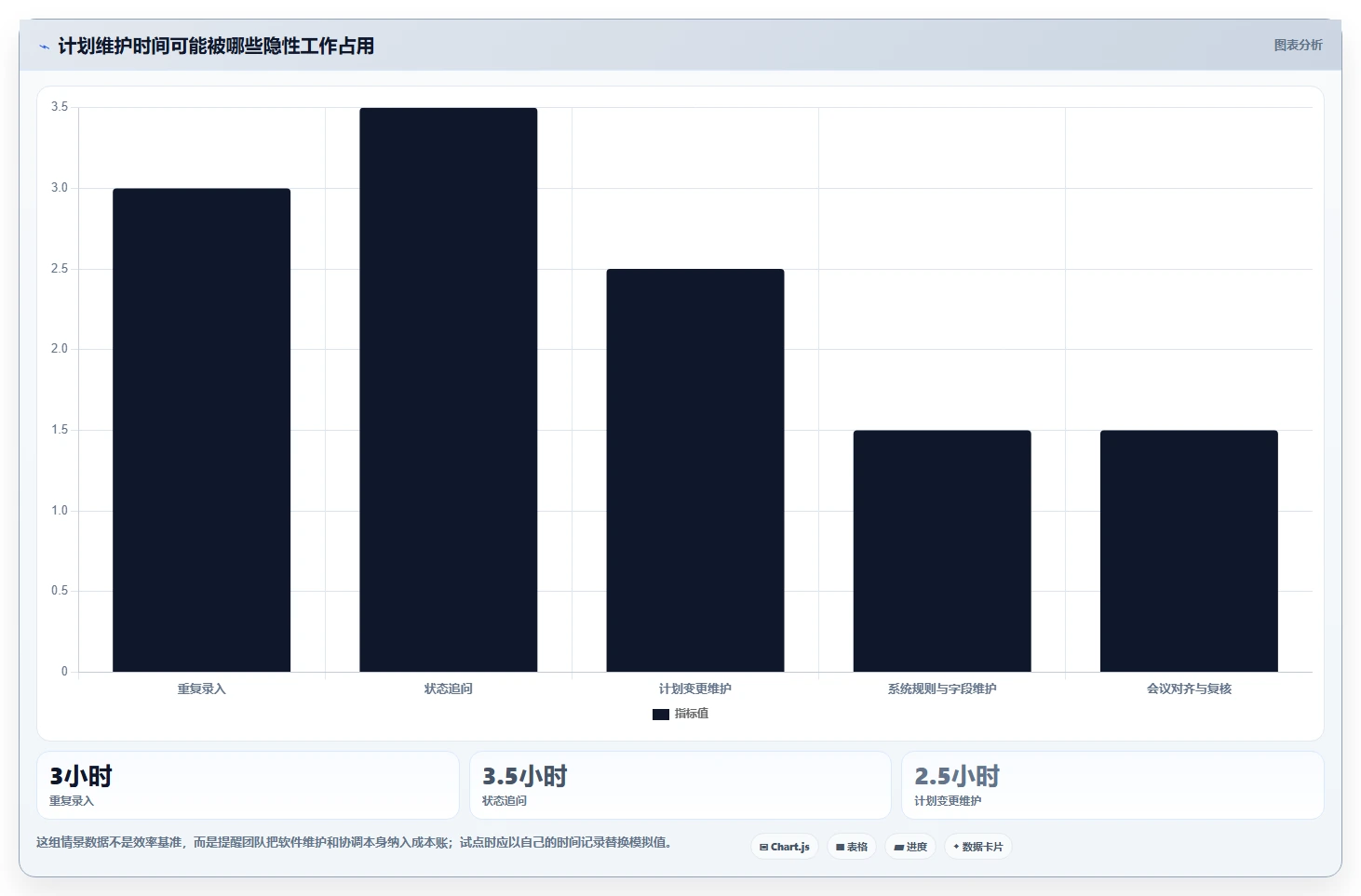
Task: Click the 2.5 y-axis tick label
Action: tap(60, 269)
